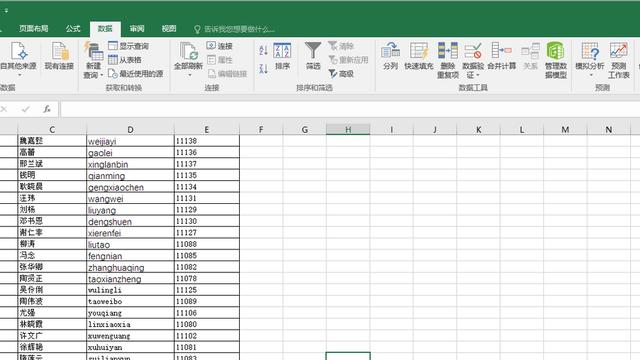Screen dimensions: 640x360
Task: Click the cell containing xinglanbin
Action: tap(130, 164)
